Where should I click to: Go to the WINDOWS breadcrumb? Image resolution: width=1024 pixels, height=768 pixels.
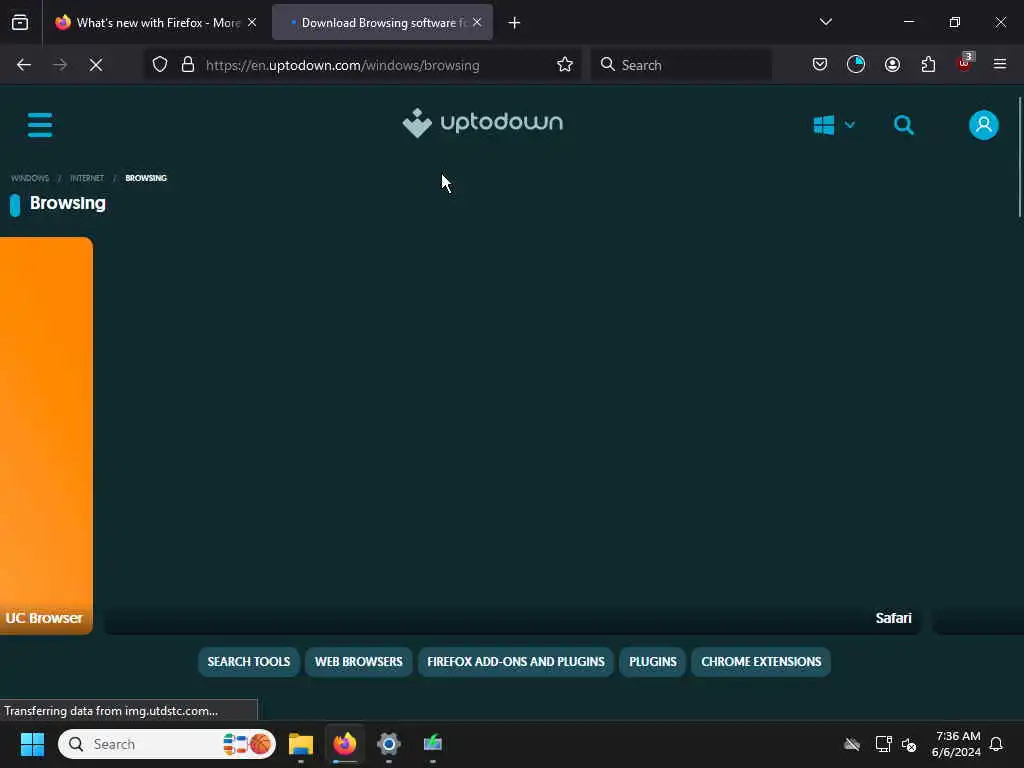(x=30, y=178)
